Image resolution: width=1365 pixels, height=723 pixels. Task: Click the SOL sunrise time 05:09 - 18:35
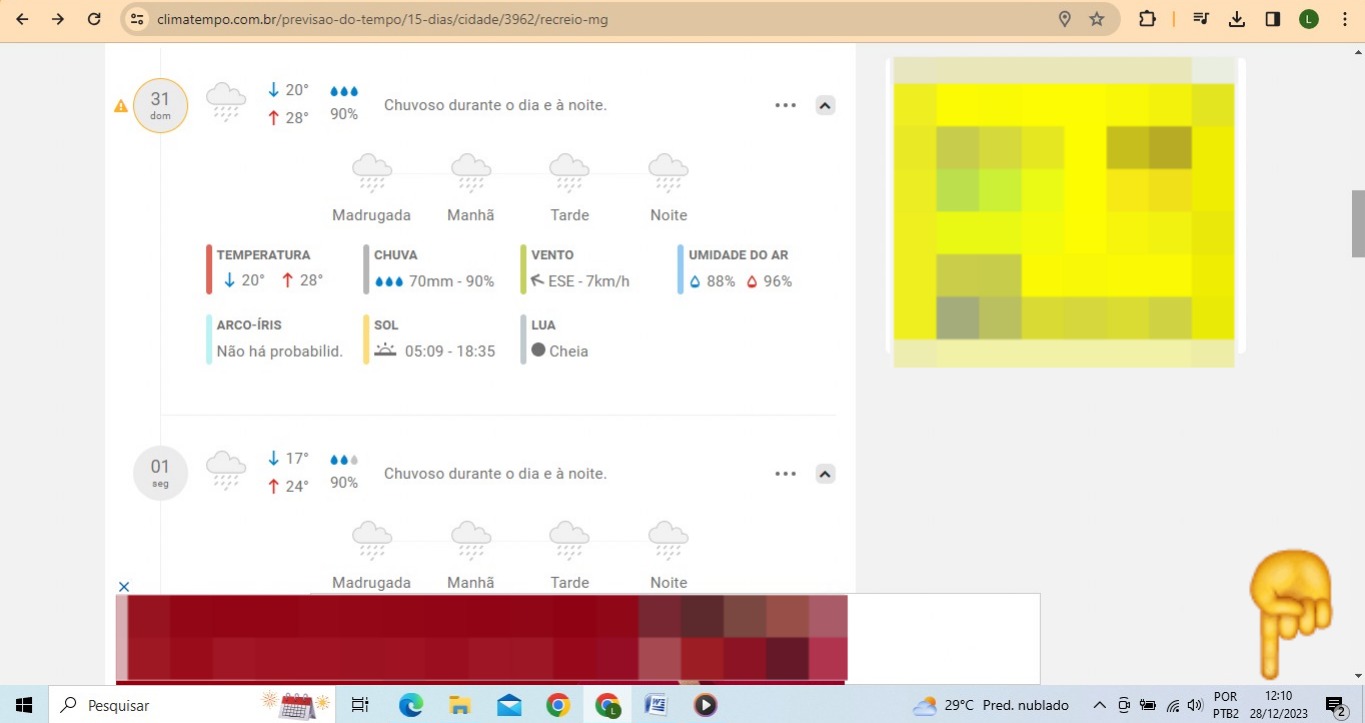435,351
